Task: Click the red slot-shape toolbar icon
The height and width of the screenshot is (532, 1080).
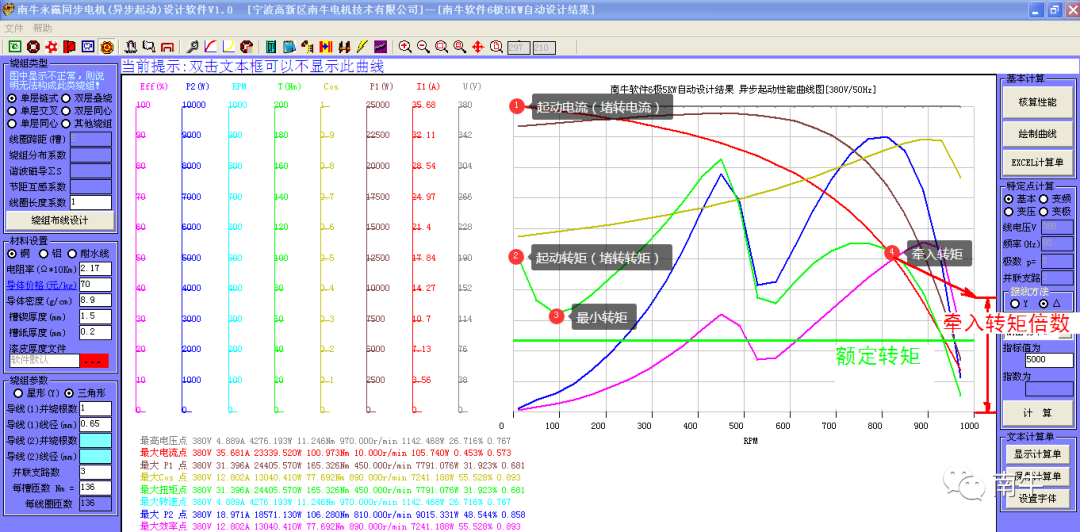Action: [x=167, y=47]
